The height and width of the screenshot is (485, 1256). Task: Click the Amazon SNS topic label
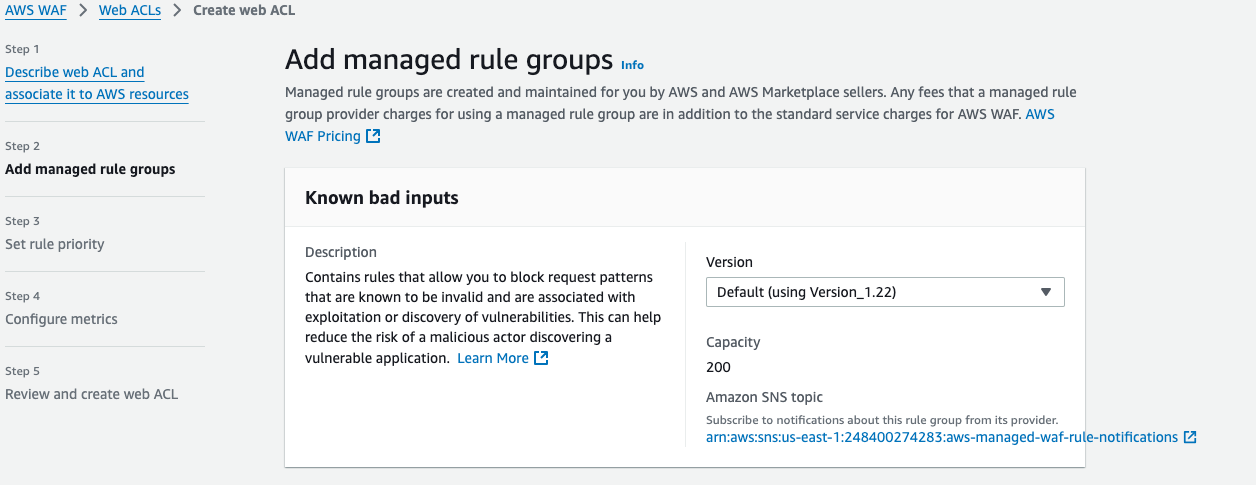(764, 397)
